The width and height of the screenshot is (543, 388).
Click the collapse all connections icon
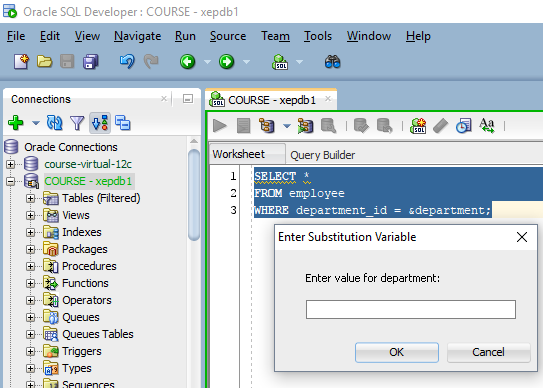coord(123,123)
